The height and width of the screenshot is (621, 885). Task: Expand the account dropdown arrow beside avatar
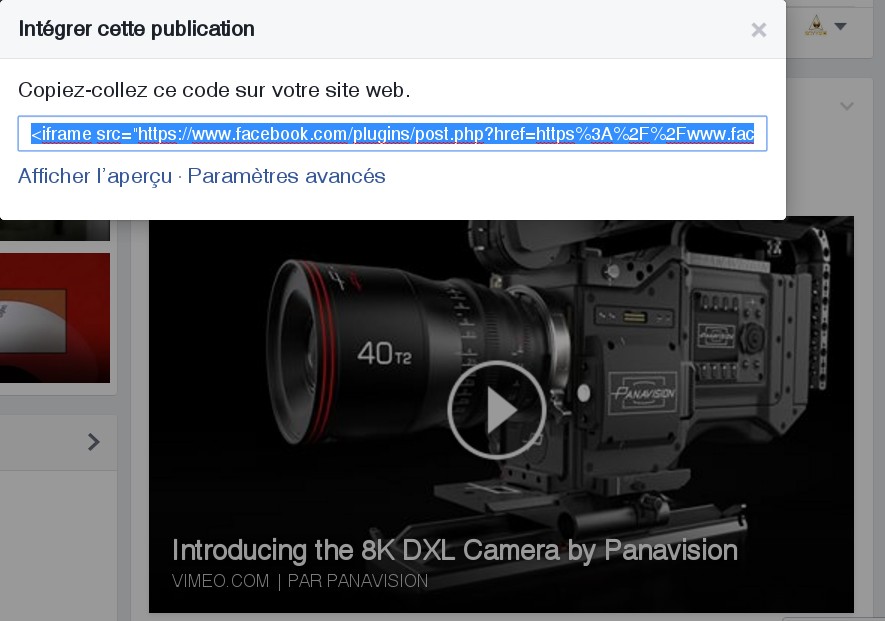(x=841, y=27)
